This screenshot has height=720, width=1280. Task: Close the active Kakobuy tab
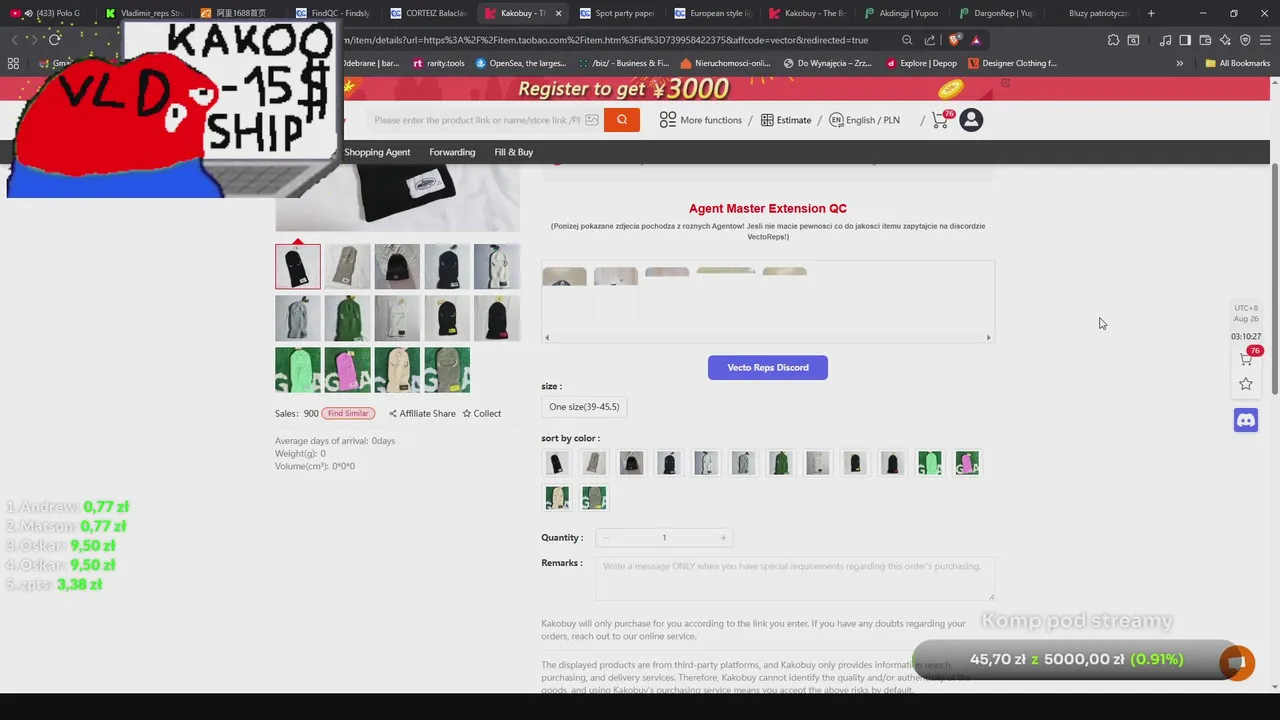click(558, 13)
